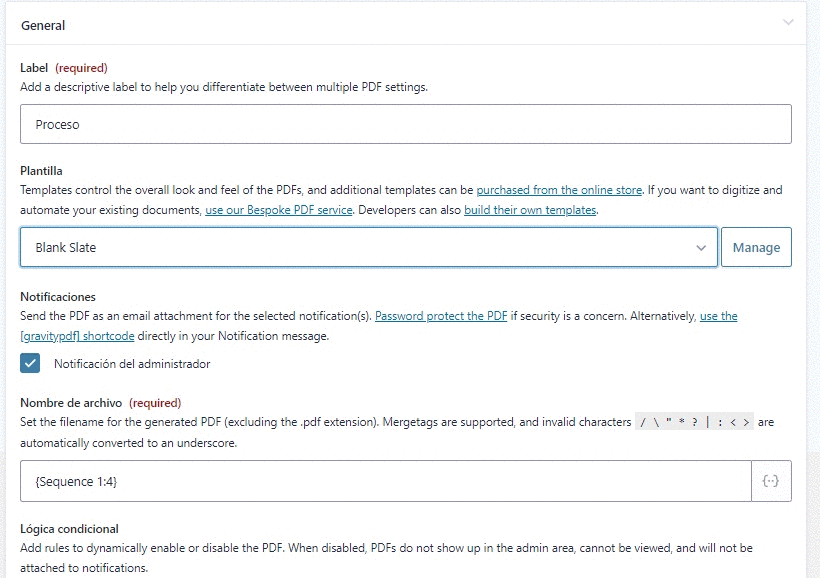Open the merge tag selector icon

pyautogui.click(x=771, y=481)
